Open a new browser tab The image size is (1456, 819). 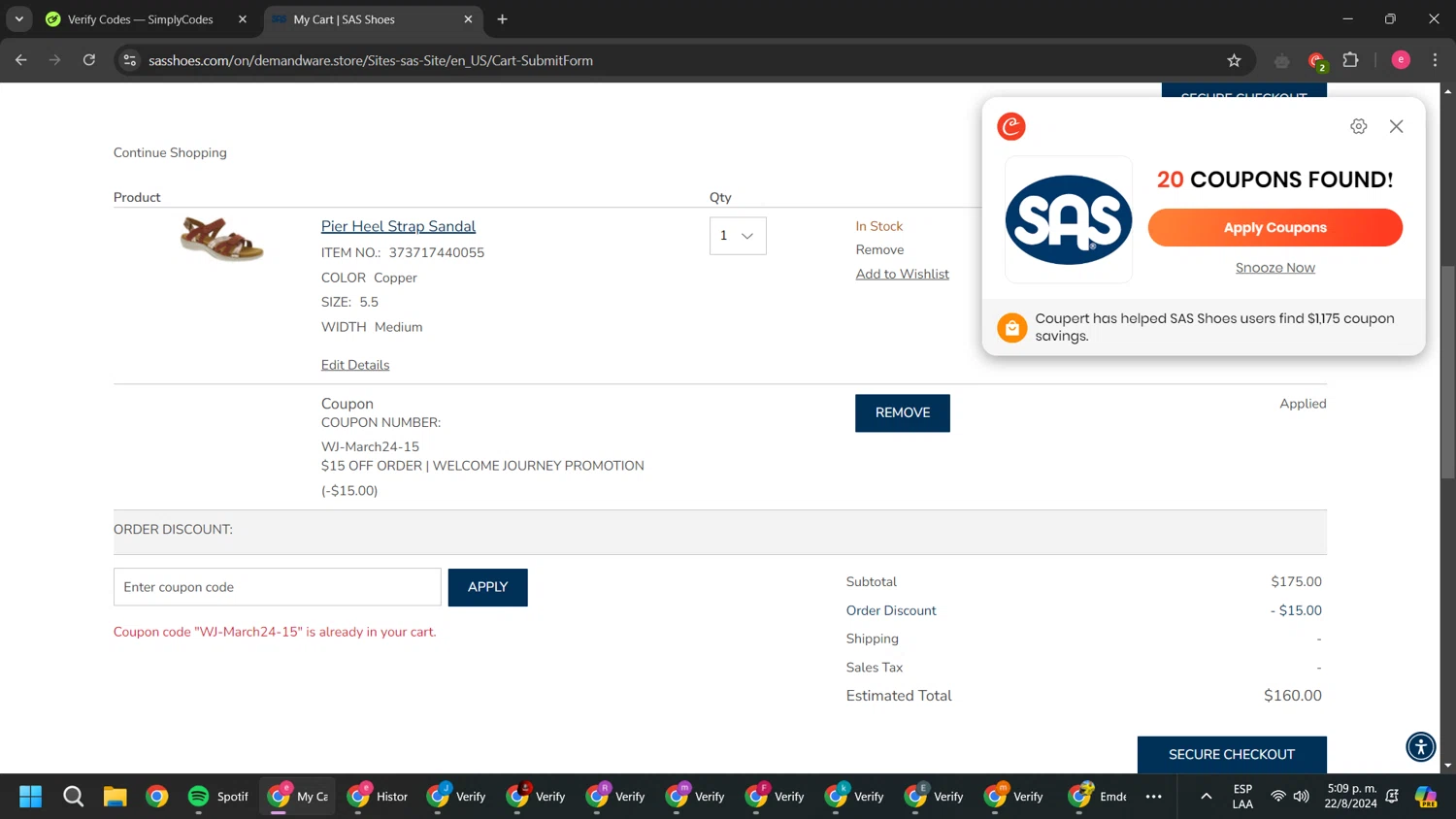[x=502, y=19]
